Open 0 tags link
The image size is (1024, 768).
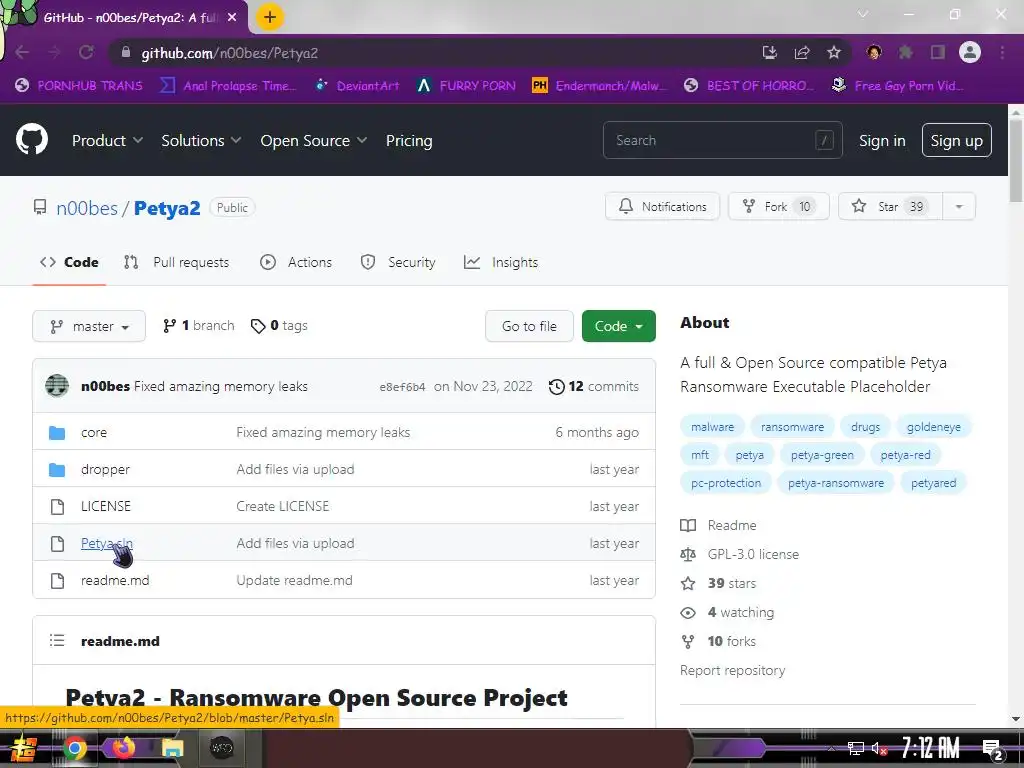pos(280,325)
